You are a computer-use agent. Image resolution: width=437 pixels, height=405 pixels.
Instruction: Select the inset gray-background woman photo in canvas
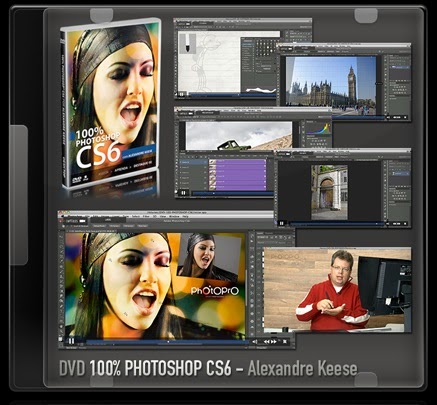210,256
